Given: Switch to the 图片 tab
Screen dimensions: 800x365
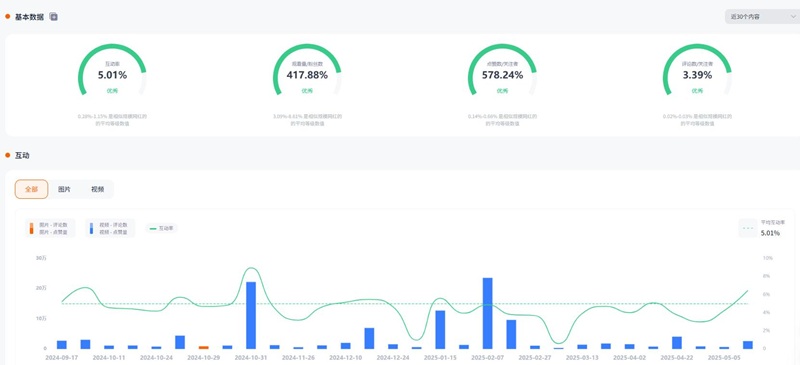Looking at the screenshot, I should (x=64, y=189).
